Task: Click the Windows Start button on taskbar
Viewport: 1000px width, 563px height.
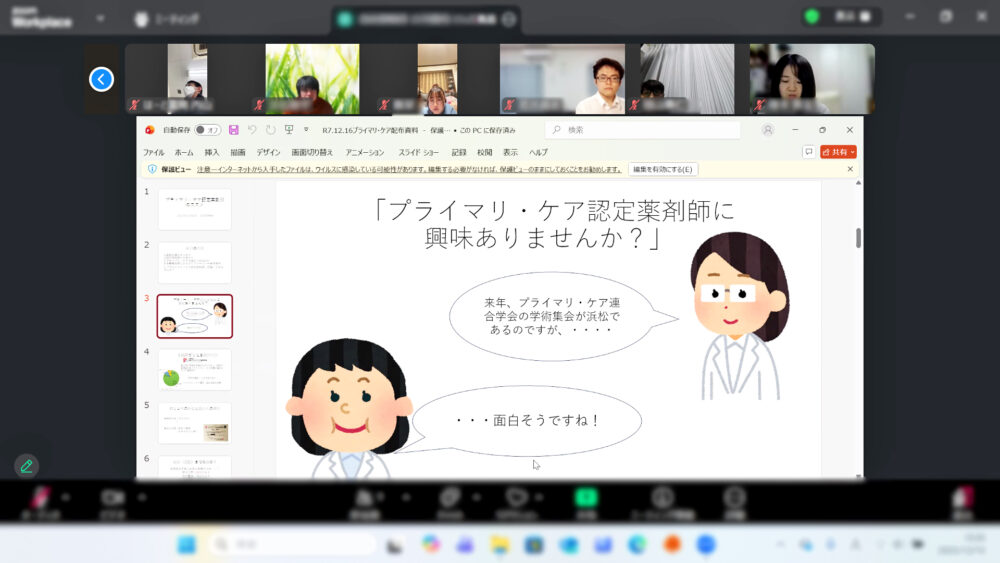Action: pos(186,544)
